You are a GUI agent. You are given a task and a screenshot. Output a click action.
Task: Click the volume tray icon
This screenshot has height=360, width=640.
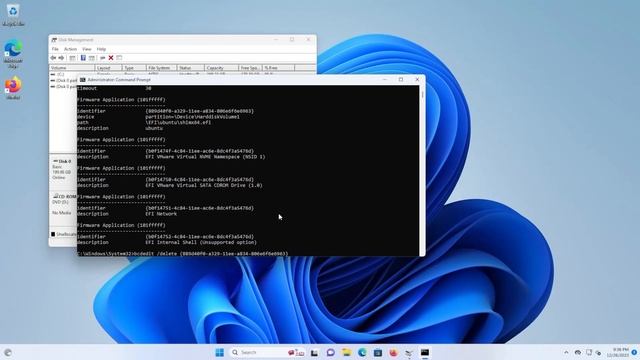click(x=599, y=352)
